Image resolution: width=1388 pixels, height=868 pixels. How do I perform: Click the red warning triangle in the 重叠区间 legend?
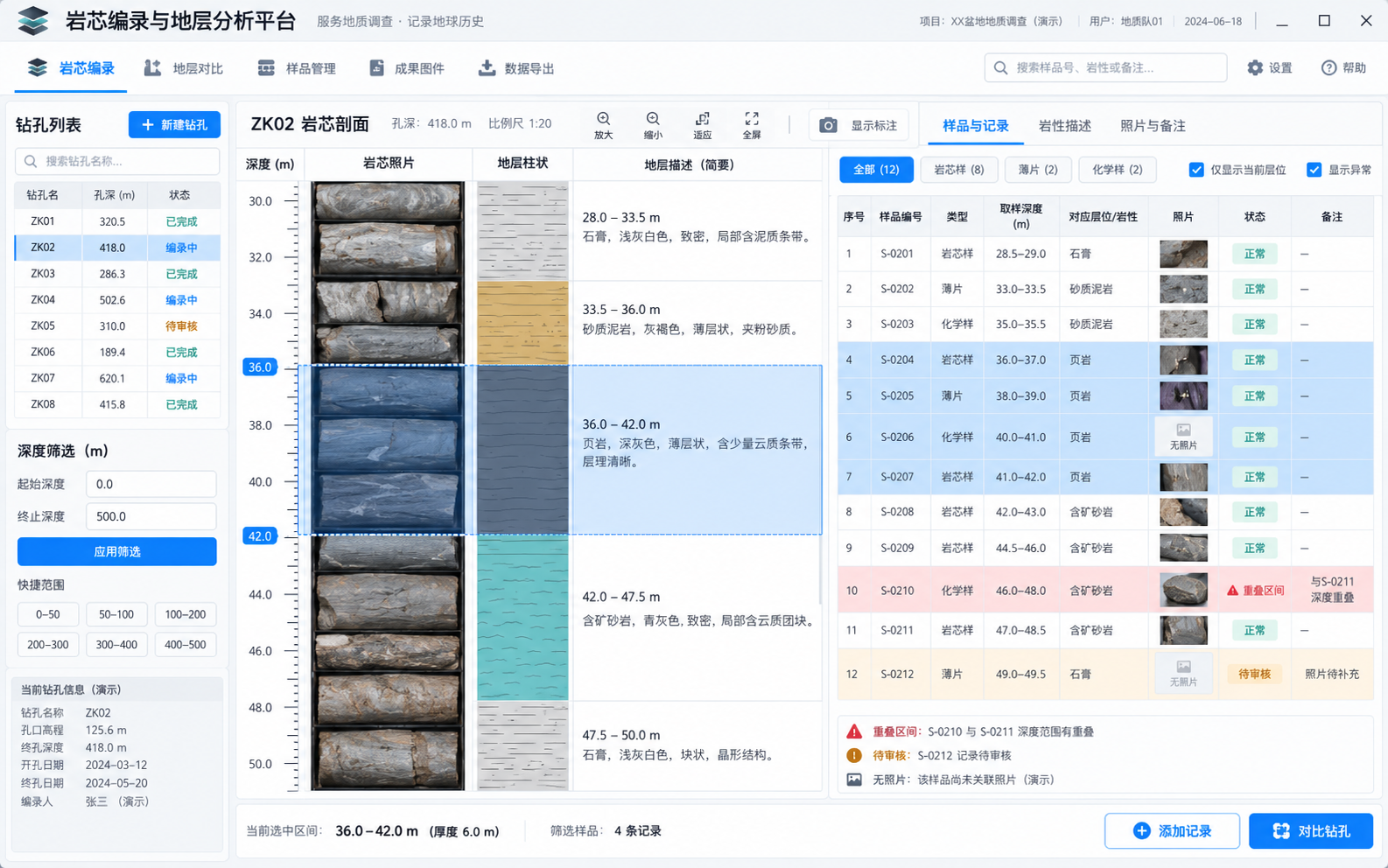(x=854, y=731)
